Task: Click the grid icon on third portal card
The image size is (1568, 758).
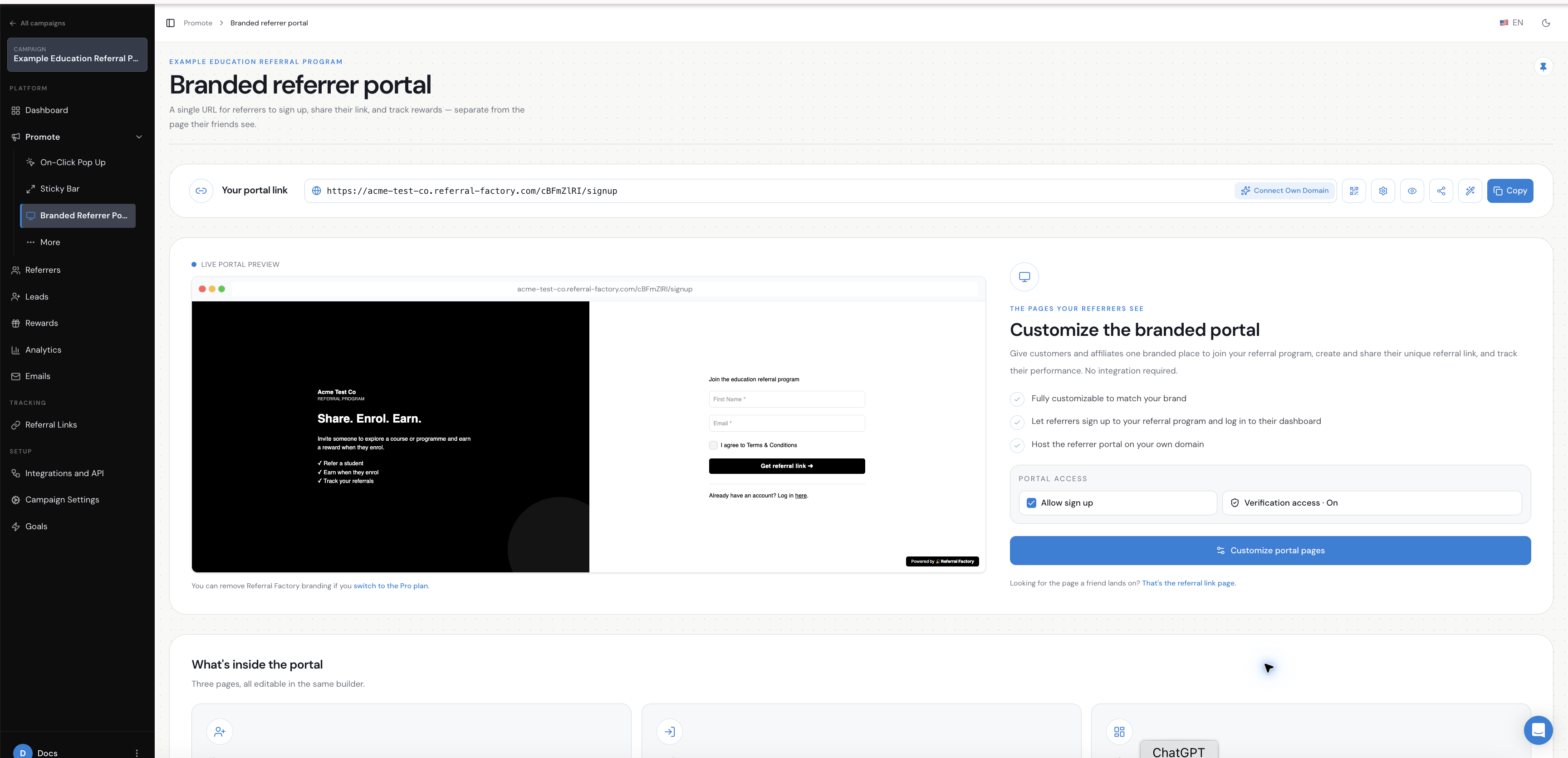Action: (x=1119, y=731)
